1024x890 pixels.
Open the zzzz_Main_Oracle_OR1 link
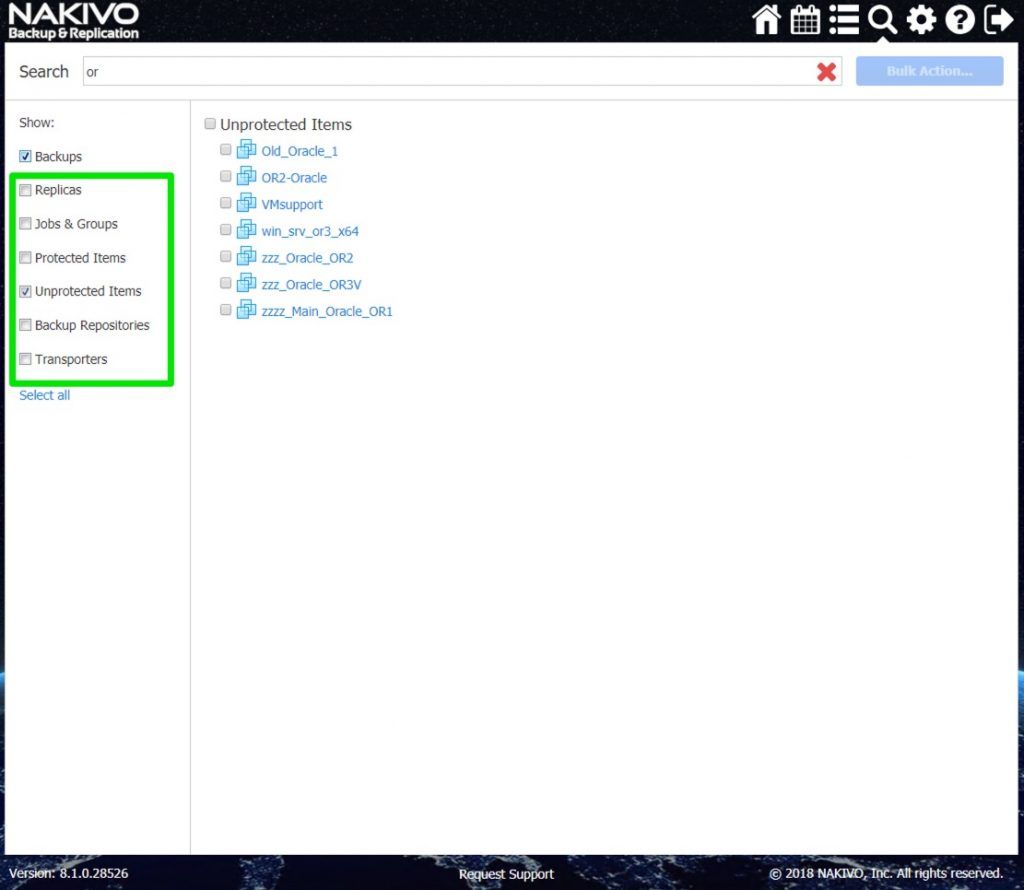[x=327, y=311]
